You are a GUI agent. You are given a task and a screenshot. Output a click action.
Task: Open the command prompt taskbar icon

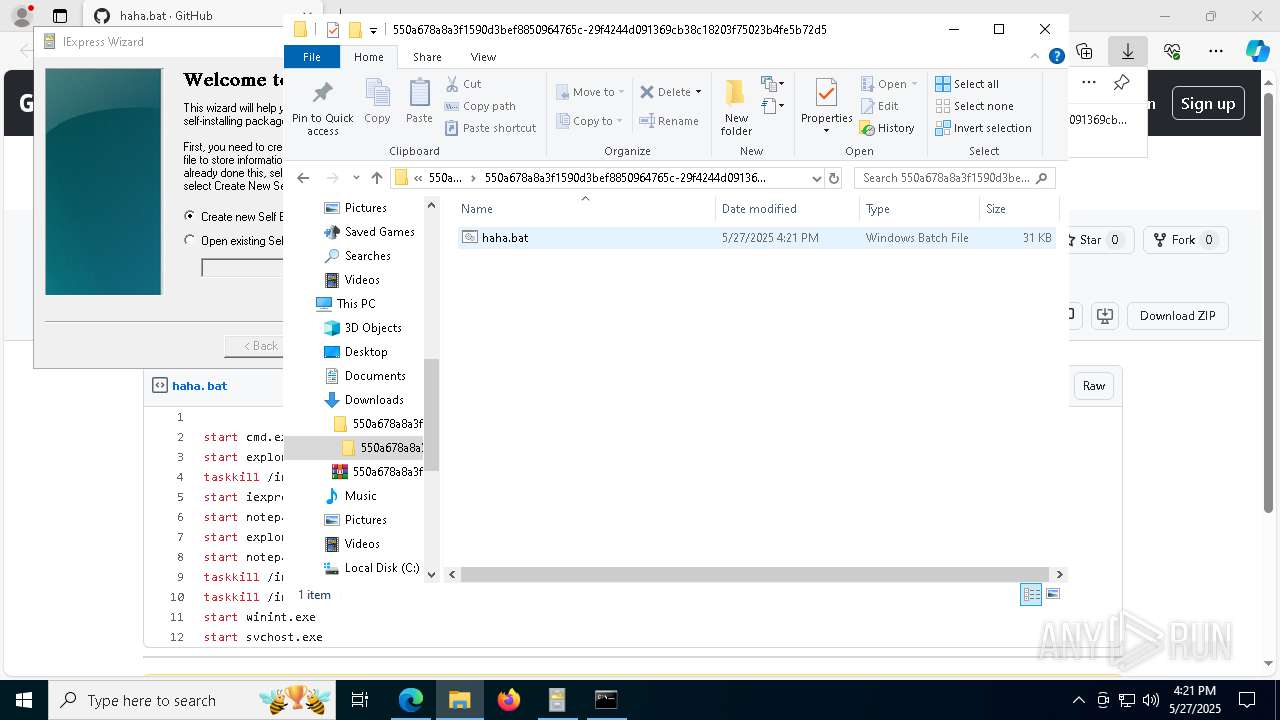[606, 700]
